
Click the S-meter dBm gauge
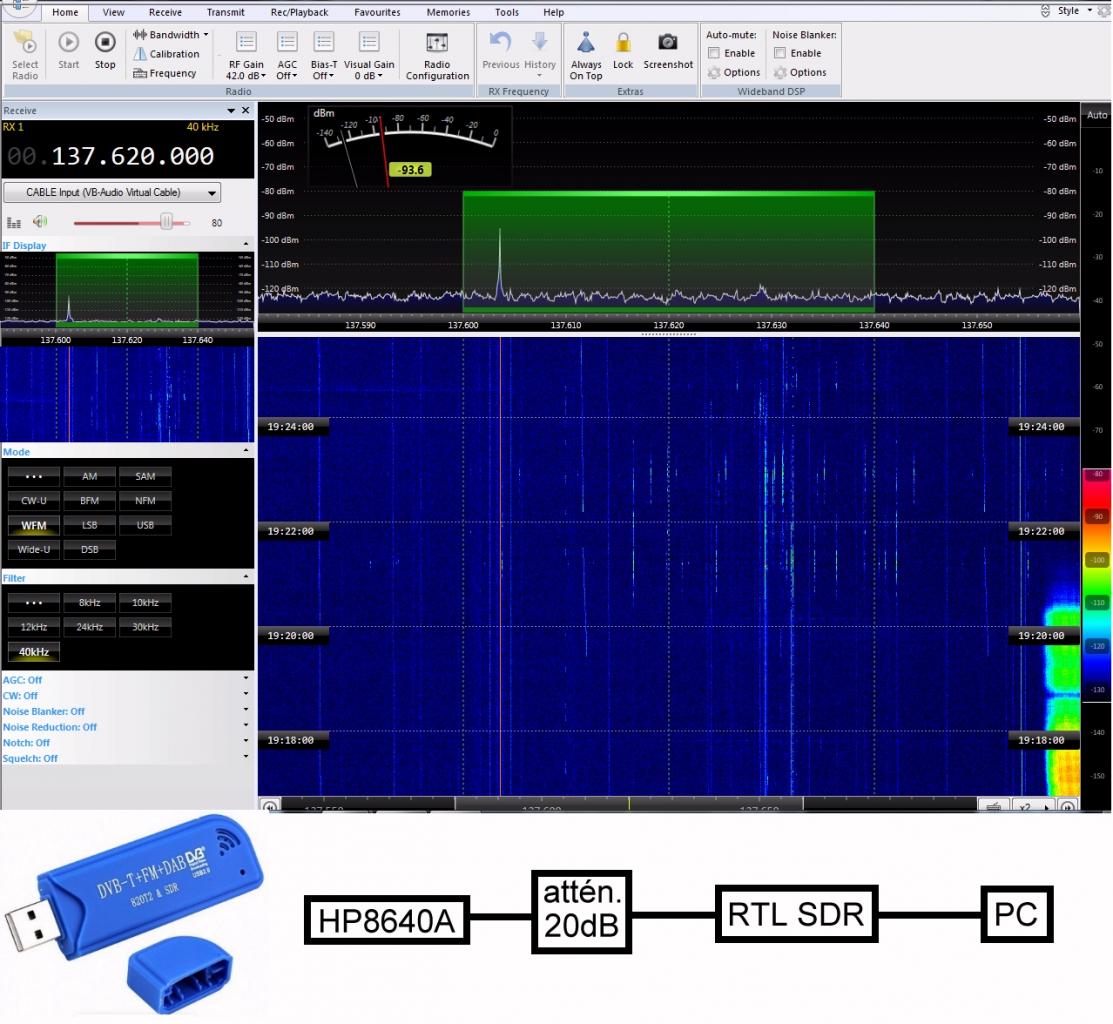tap(410, 145)
